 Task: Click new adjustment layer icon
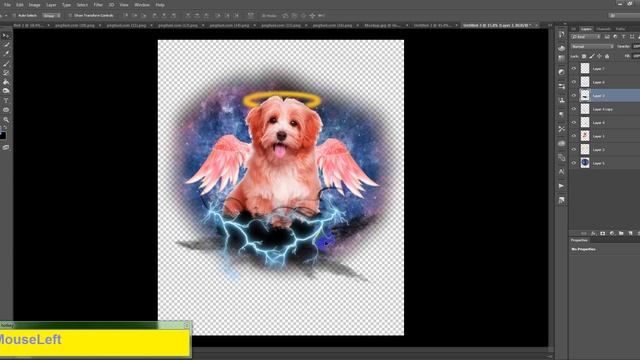pyautogui.click(x=612, y=233)
